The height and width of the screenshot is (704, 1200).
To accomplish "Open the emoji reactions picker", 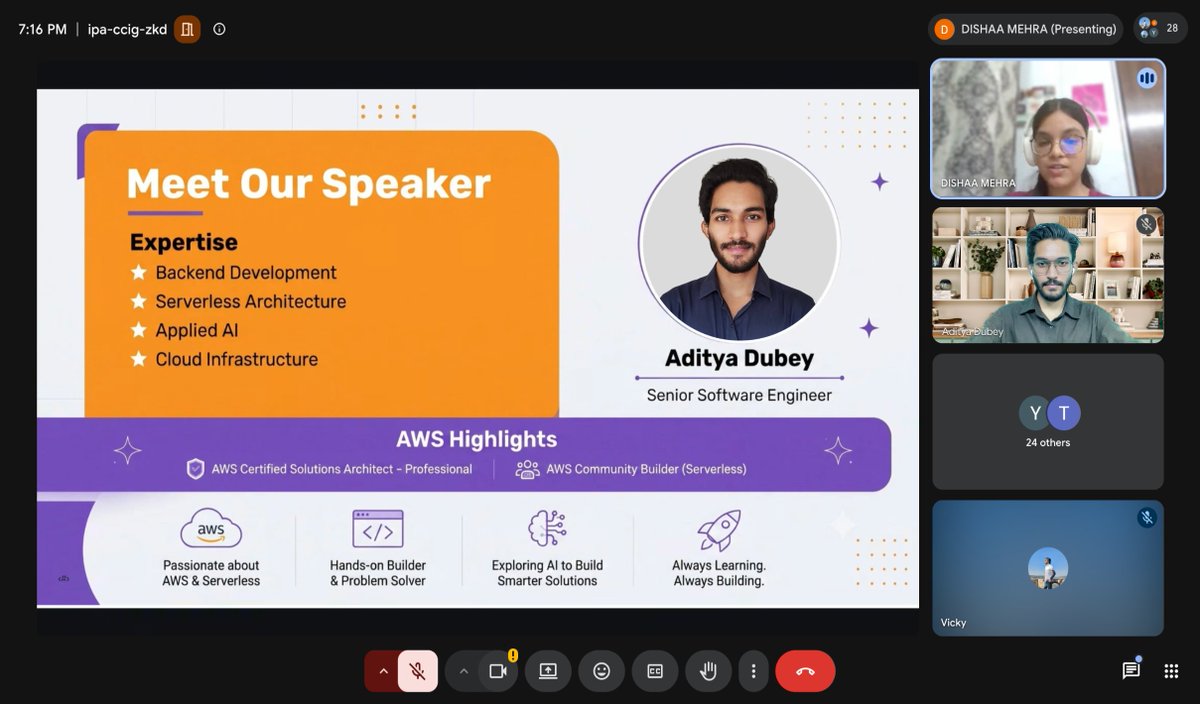I will 602,671.
